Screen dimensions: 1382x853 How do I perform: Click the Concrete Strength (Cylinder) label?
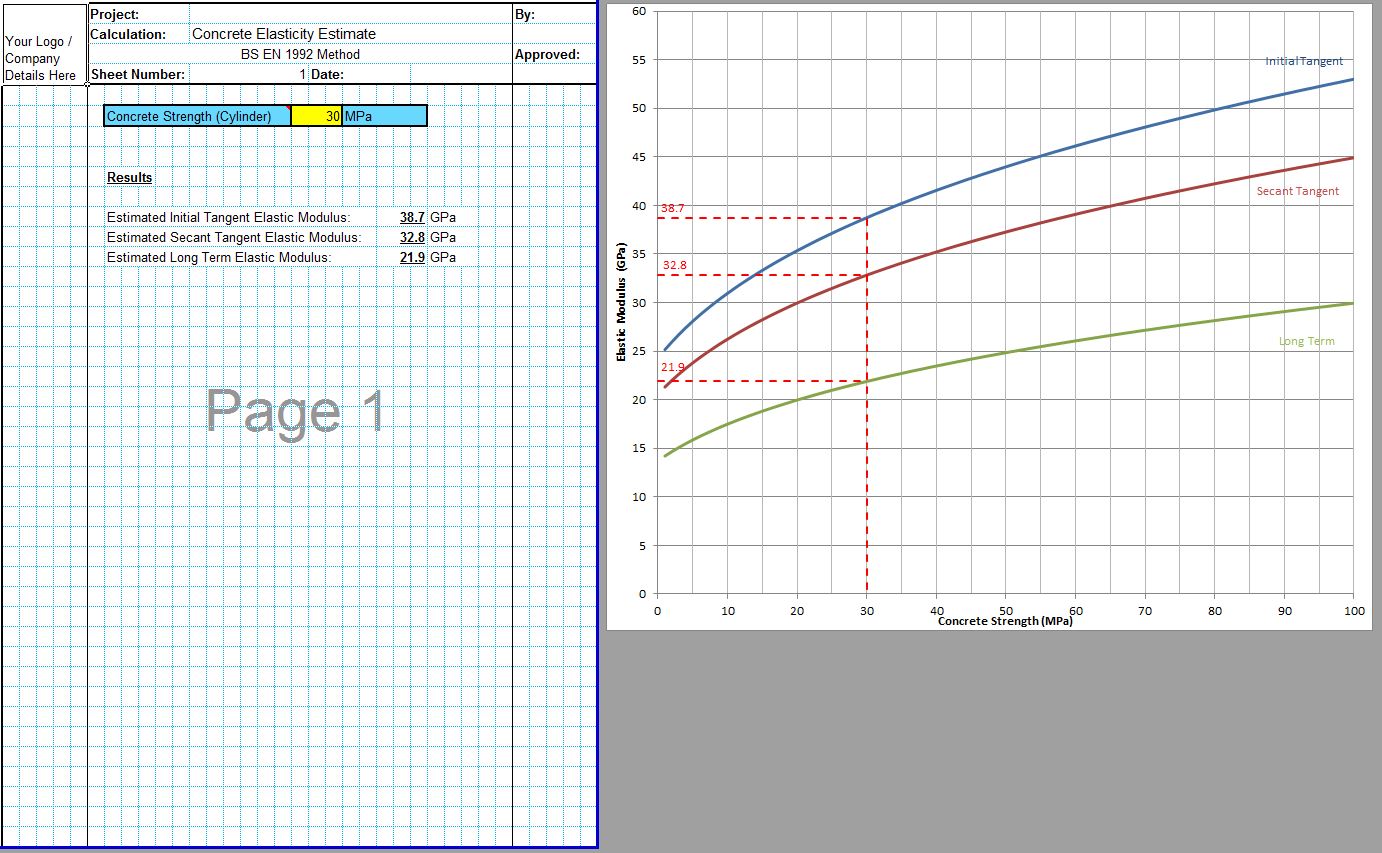190,116
